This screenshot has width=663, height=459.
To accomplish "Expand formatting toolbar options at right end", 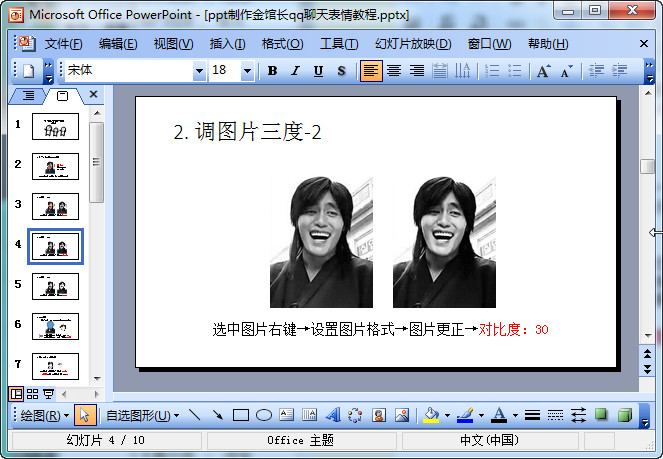I will click(649, 71).
